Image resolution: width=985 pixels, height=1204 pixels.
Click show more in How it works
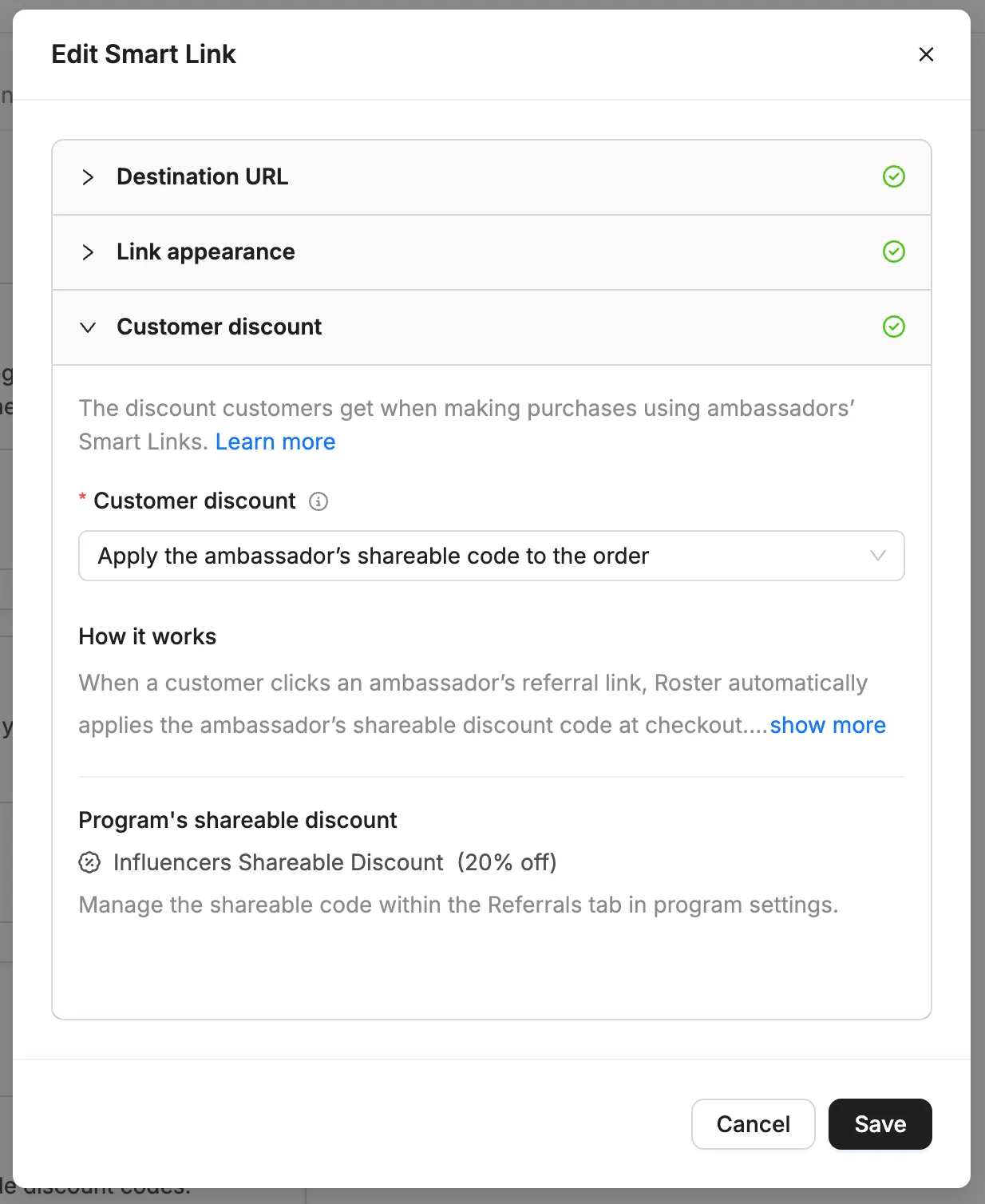(x=828, y=725)
